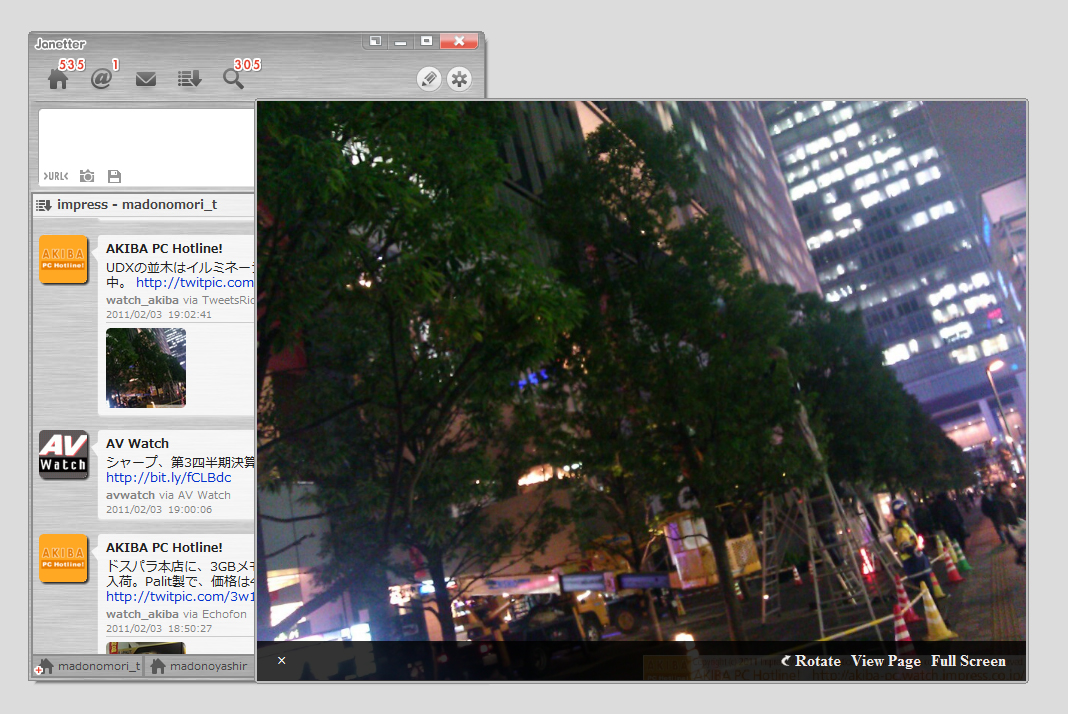
Task: Open the Home timeline icon
Action: (x=59, y=78)
